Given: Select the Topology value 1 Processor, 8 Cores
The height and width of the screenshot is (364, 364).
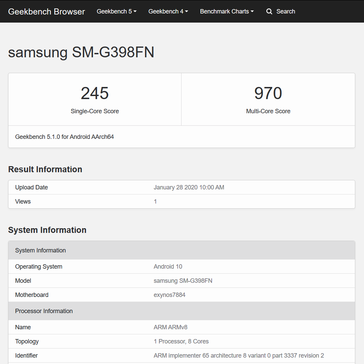Looking at the screenshot, I should tap(181, 341).
